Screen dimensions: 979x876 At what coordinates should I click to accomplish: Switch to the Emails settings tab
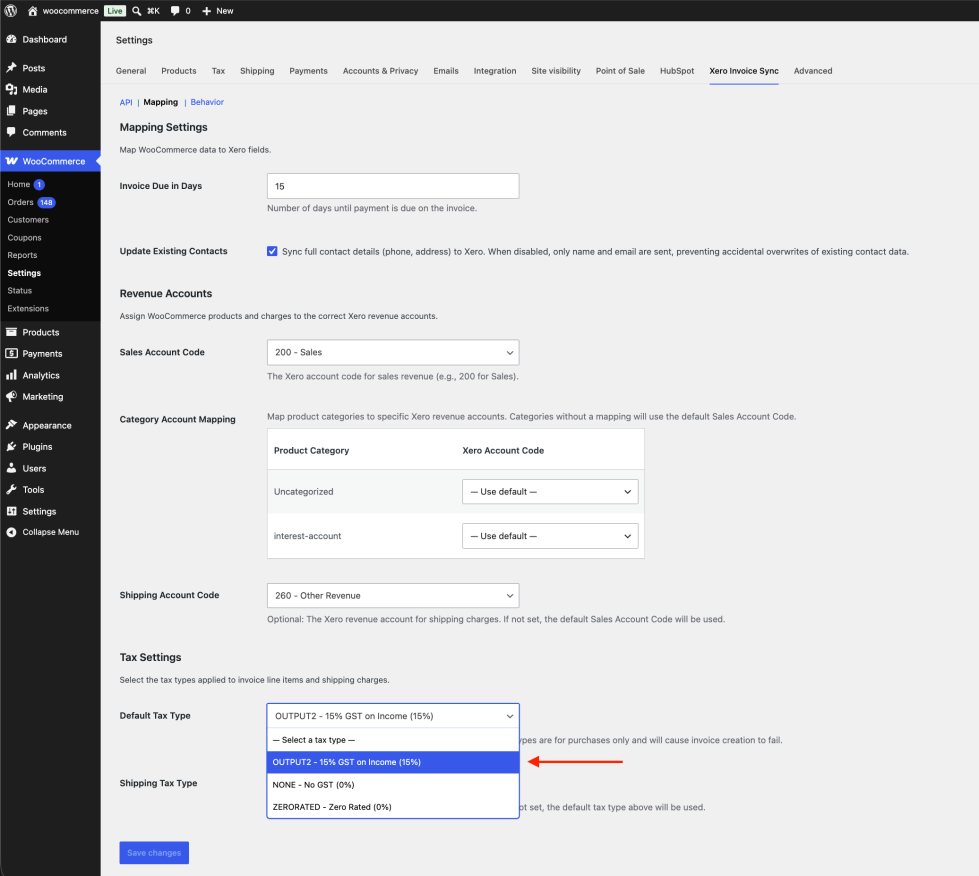pyautogui.click(x=446, y=71)
